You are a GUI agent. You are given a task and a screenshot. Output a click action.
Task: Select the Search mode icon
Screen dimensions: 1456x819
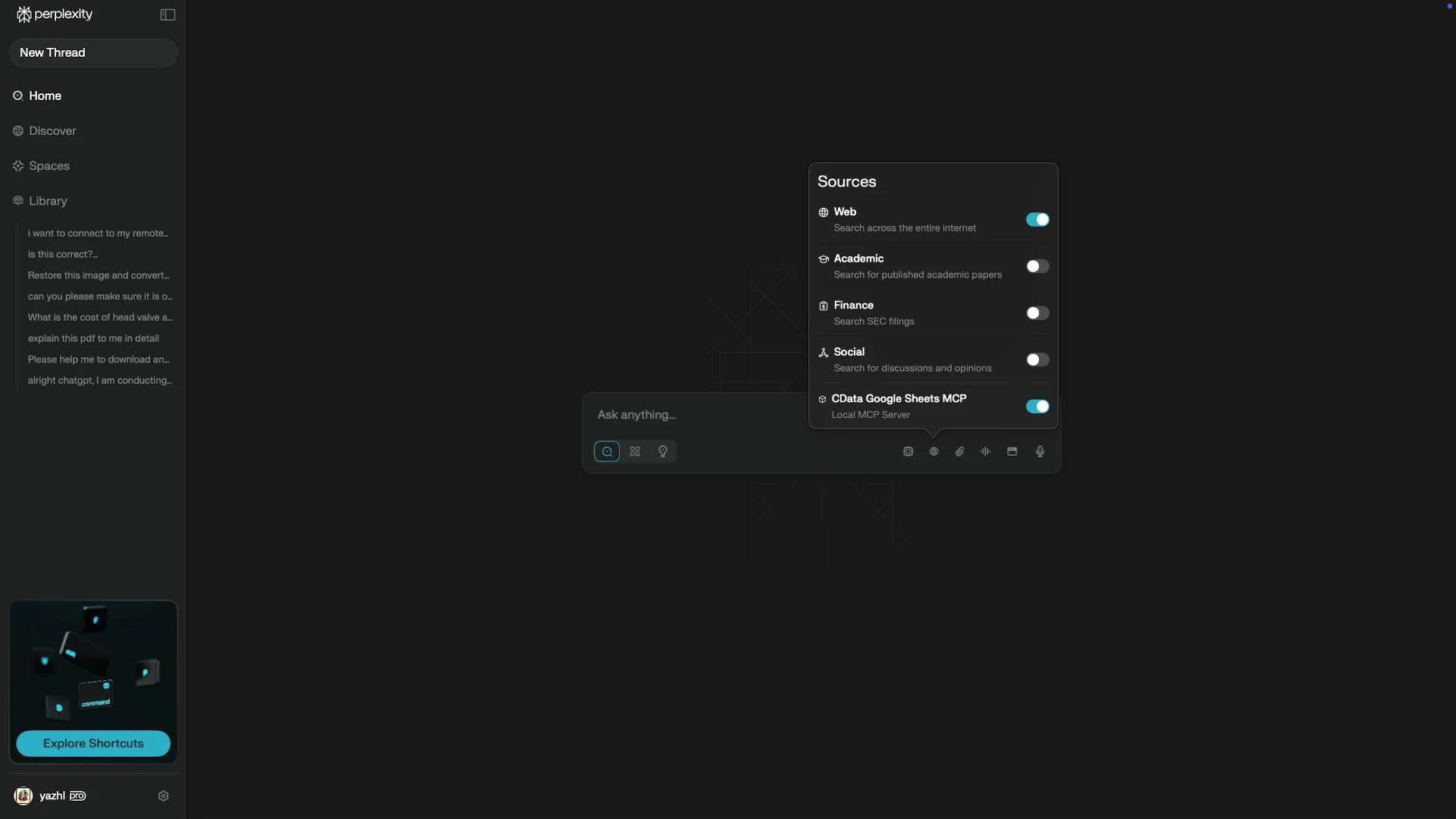(607, 451)
